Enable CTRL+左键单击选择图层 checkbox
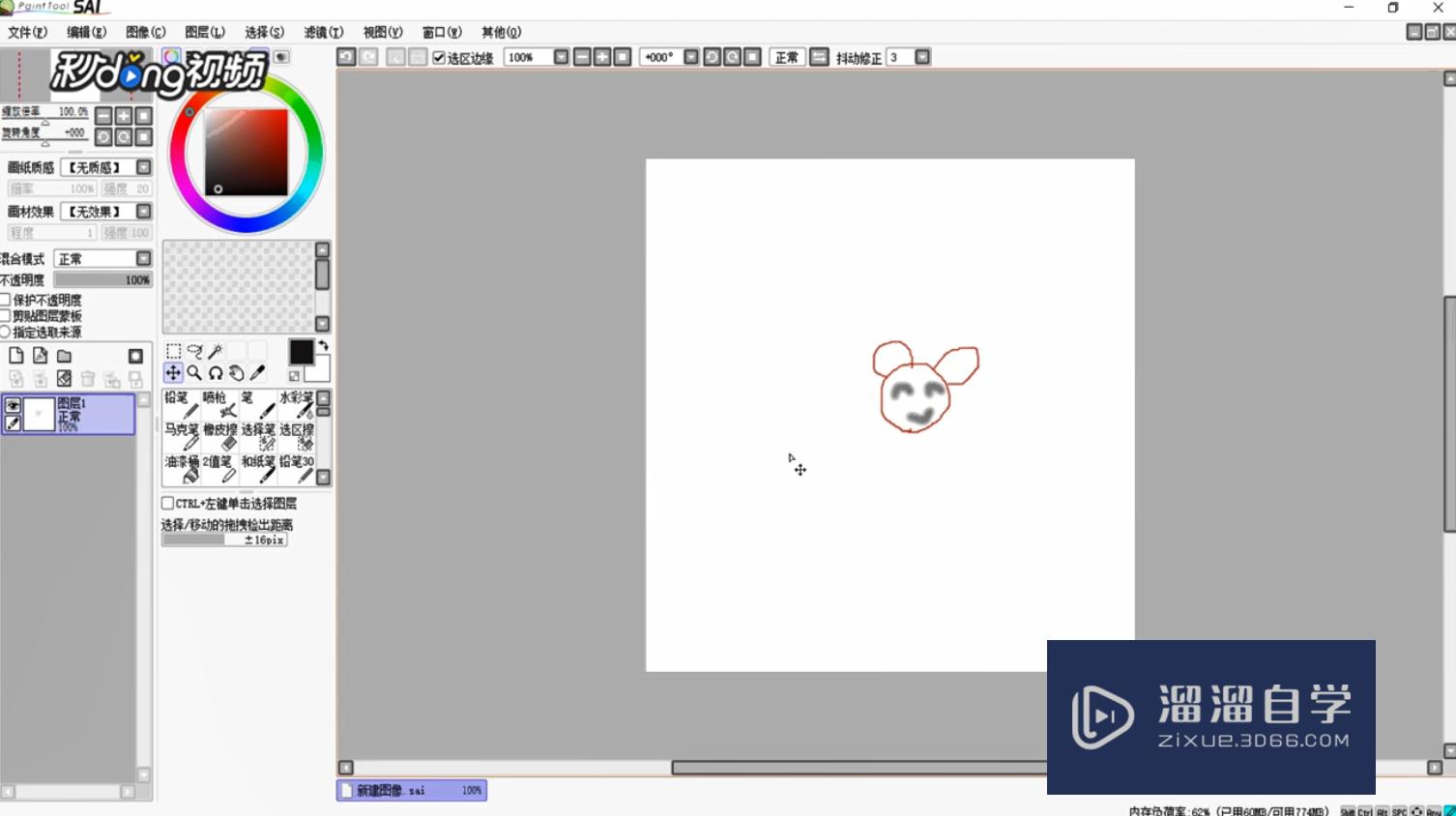Screen dimensions: 1456x816 [x=167, y=503]
